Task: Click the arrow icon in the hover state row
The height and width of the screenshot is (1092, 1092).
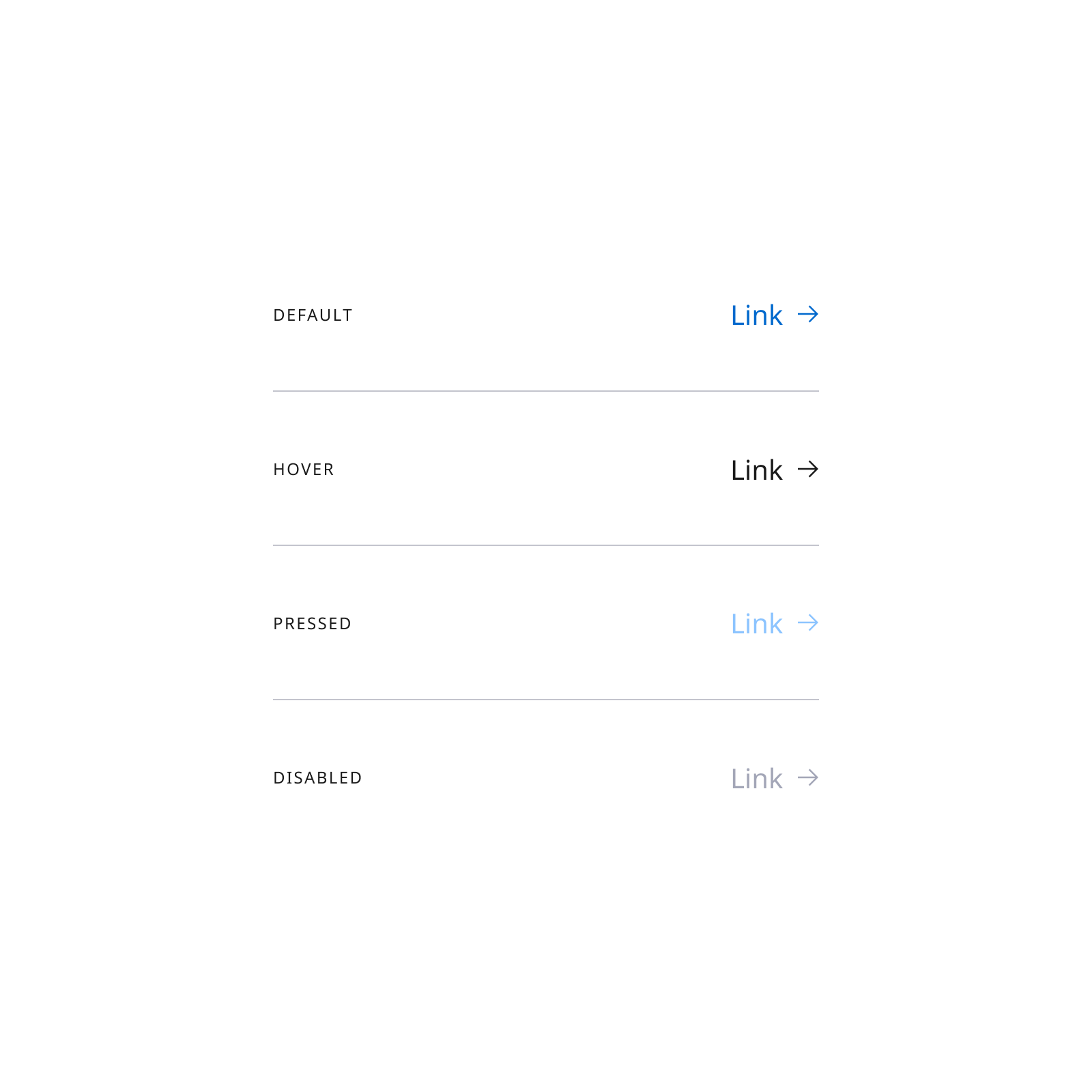Action: (x=808, y=470)
